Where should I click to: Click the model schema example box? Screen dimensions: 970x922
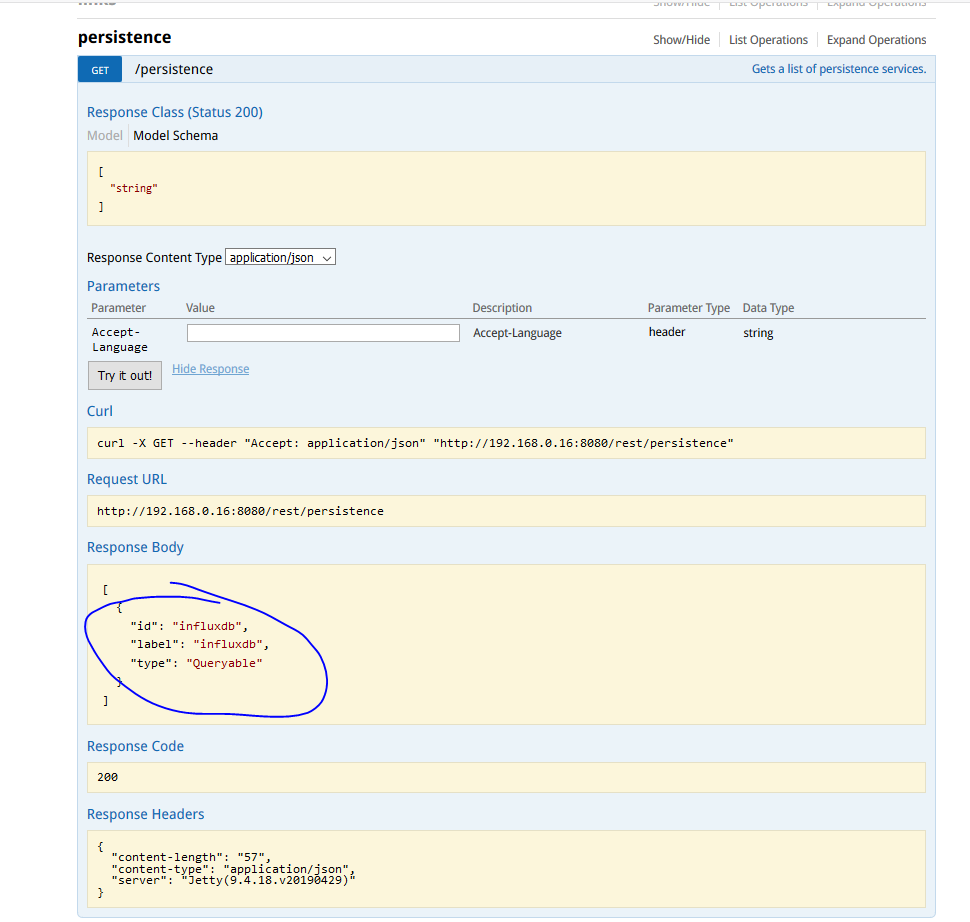(x=505, y=188)
